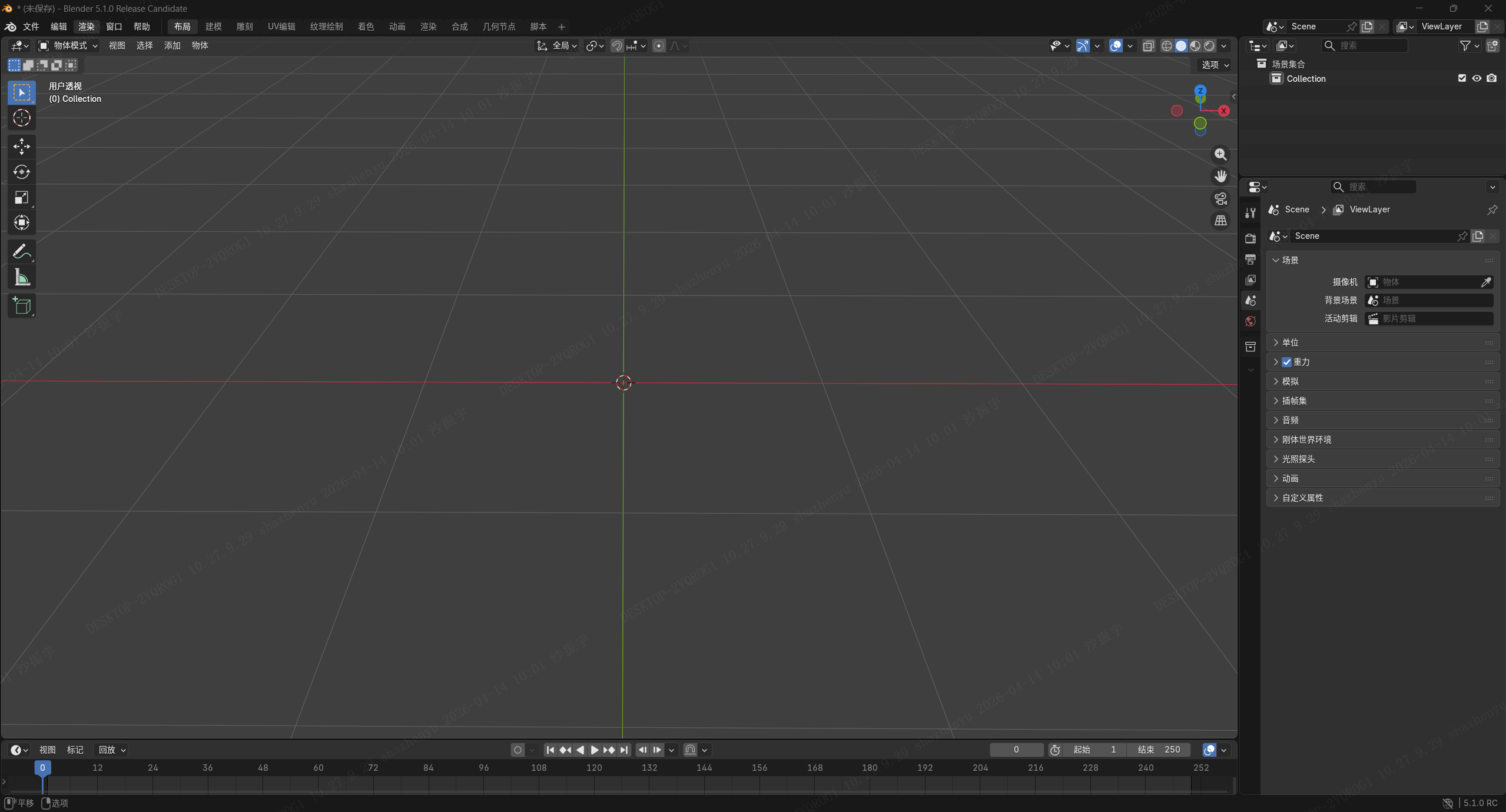Screen dimensions: 1506x812
Task: Switch to the Sculpting workspace tab
Action: [244, 26]
